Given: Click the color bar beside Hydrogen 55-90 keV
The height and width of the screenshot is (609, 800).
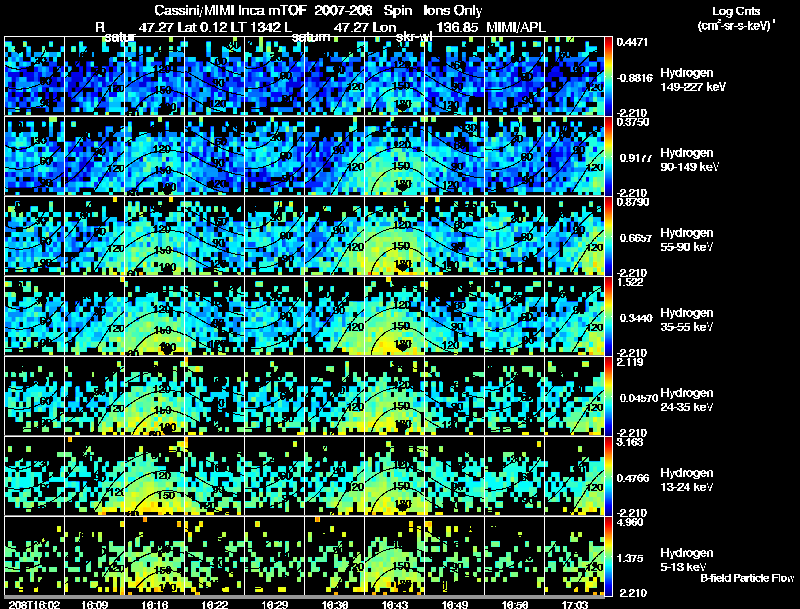Looking at the screenshot, I should coord(608,236).
